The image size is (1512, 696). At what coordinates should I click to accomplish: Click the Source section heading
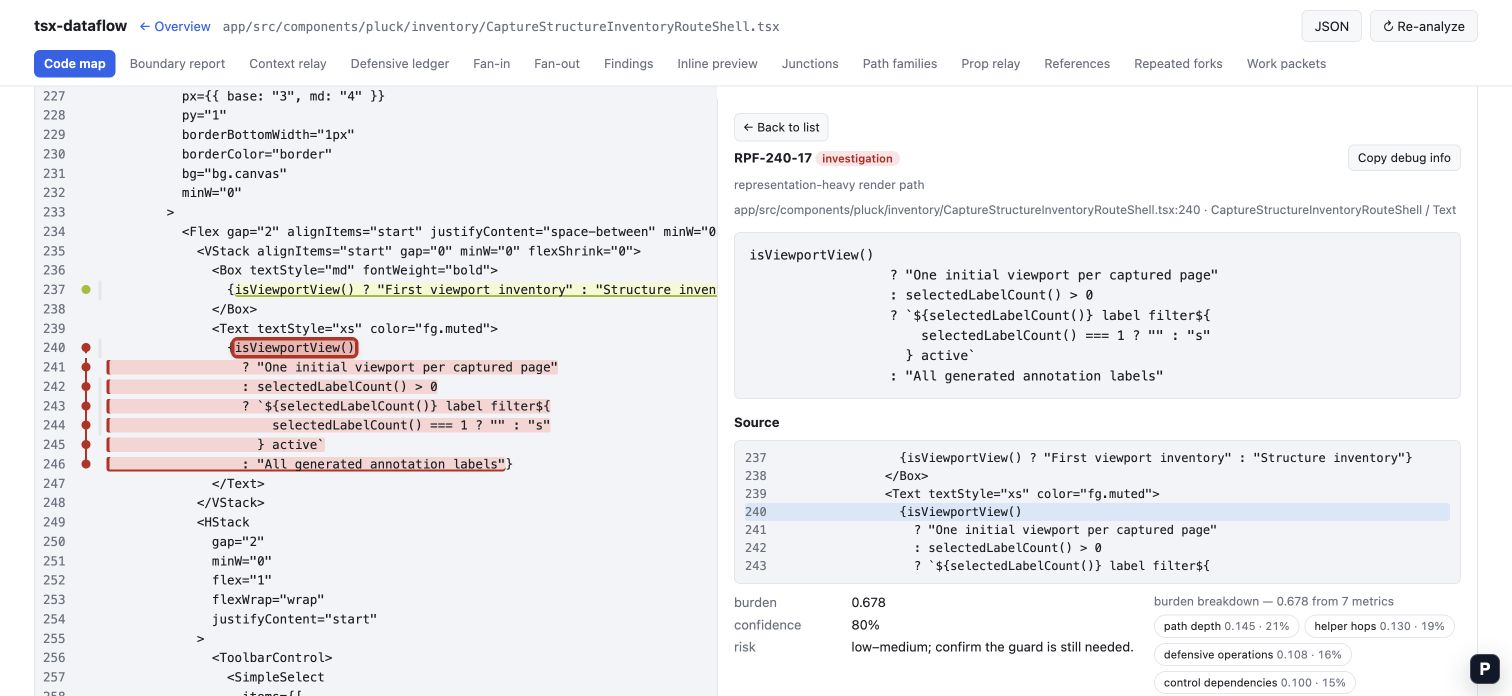pyautogui.click(x=757, y=422)
